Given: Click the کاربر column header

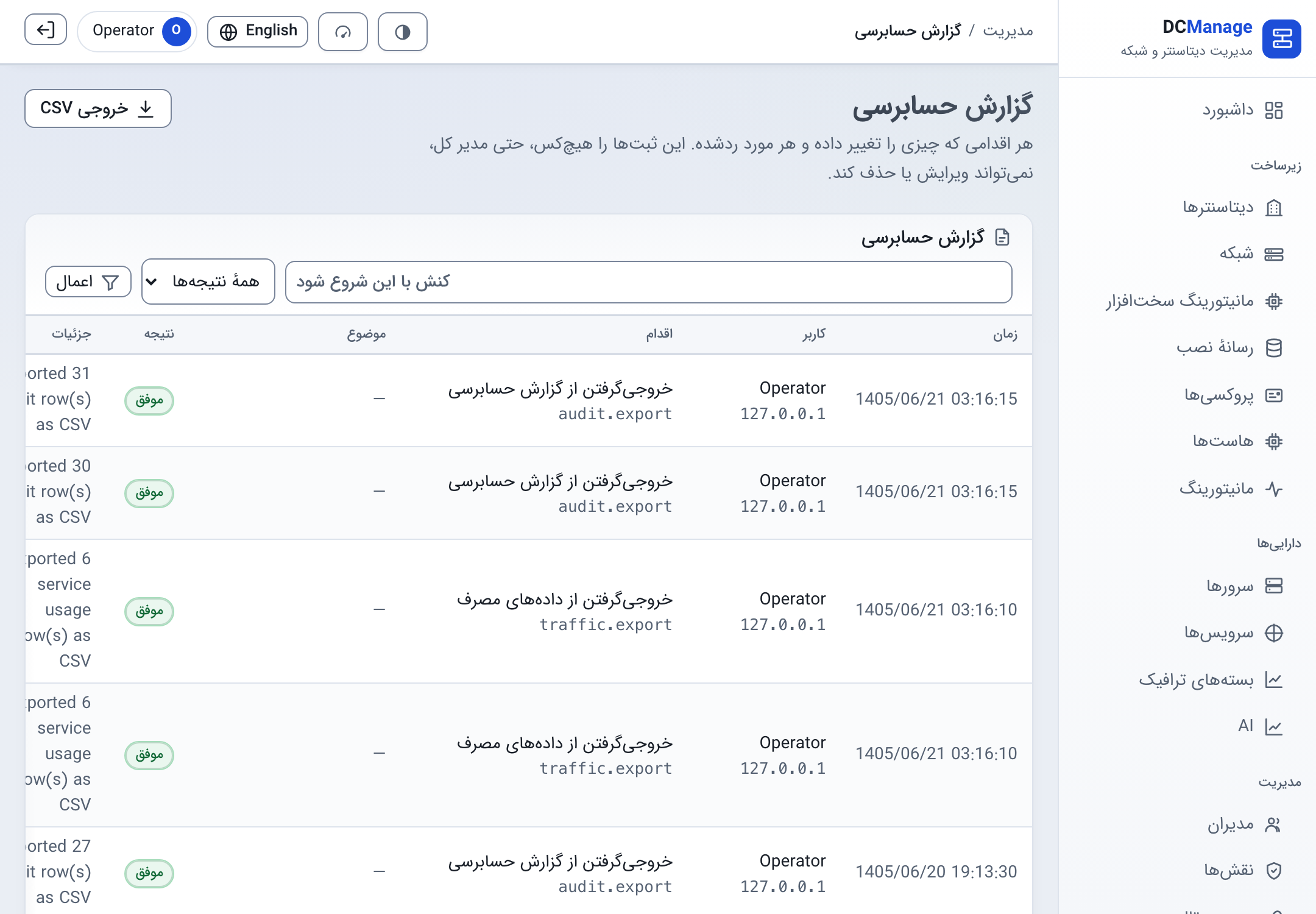Looking at the screenshot, I should 814,334.
